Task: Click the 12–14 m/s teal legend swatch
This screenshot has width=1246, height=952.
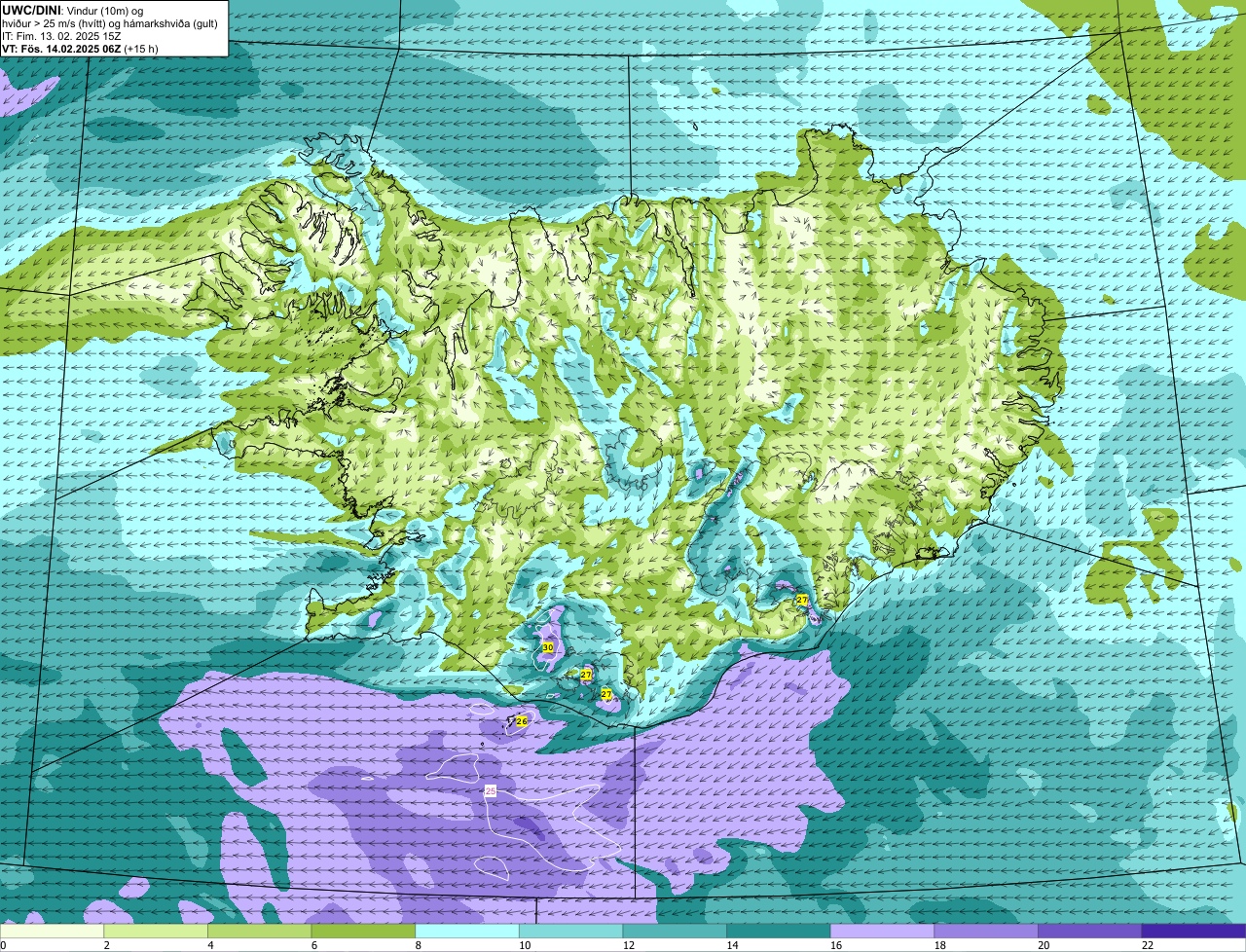Action: point(675,931)
